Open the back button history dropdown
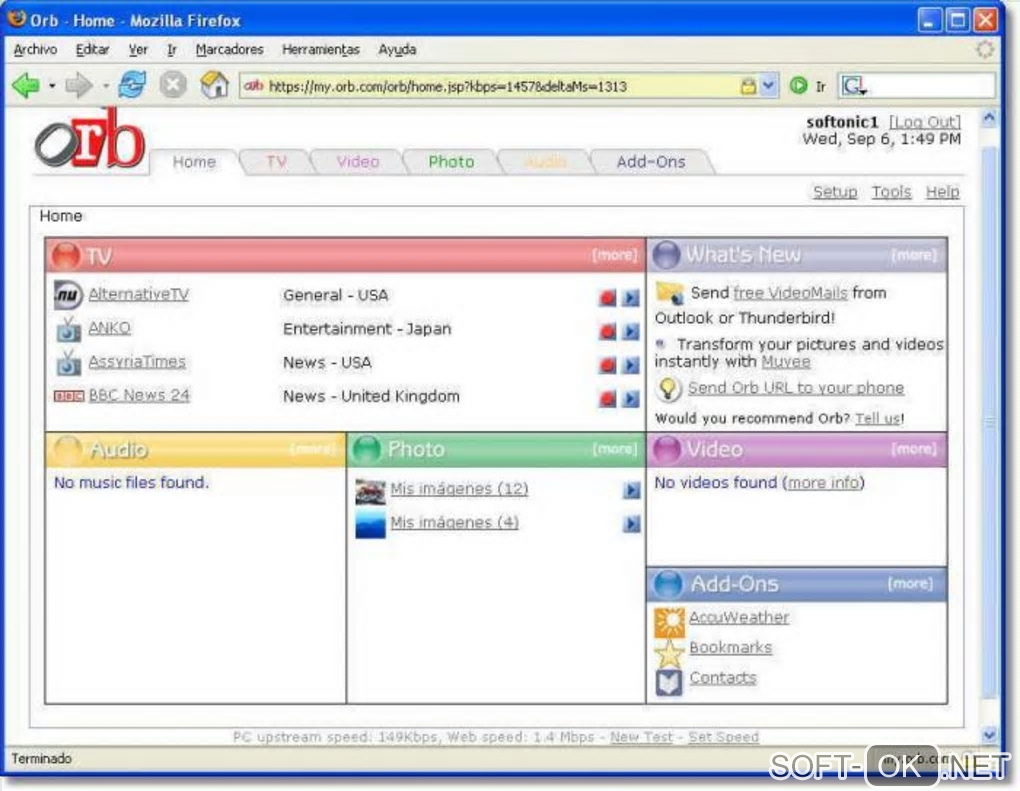 point(52,86)
